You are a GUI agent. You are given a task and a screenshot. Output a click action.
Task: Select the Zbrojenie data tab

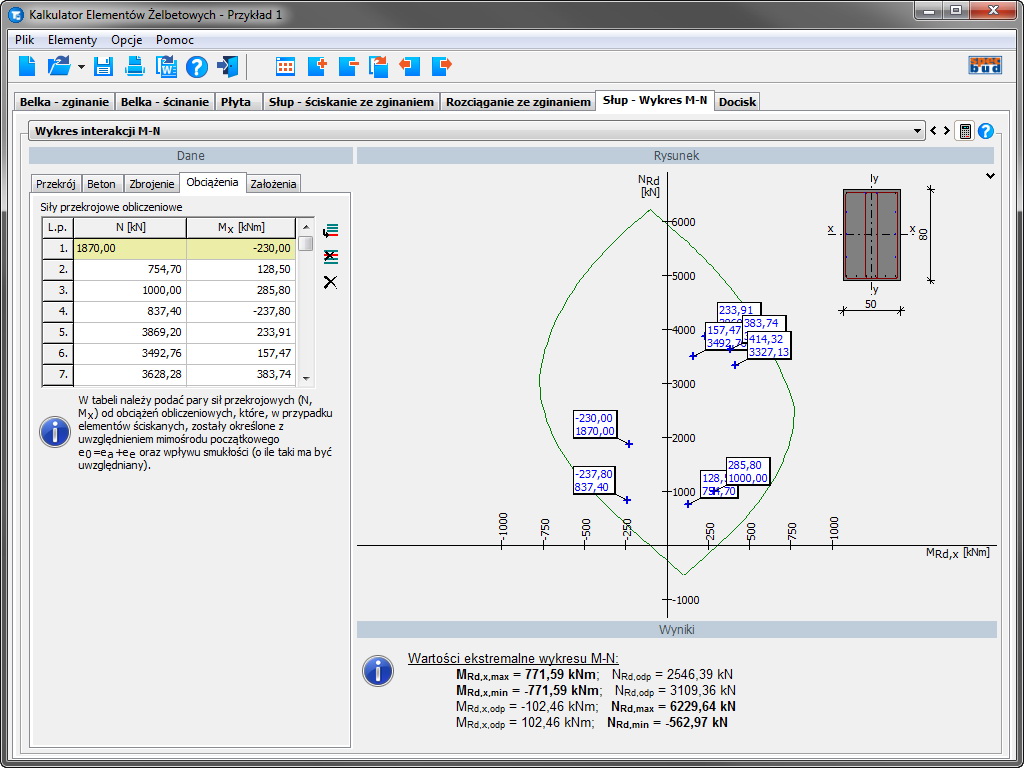tap(151, 184)
